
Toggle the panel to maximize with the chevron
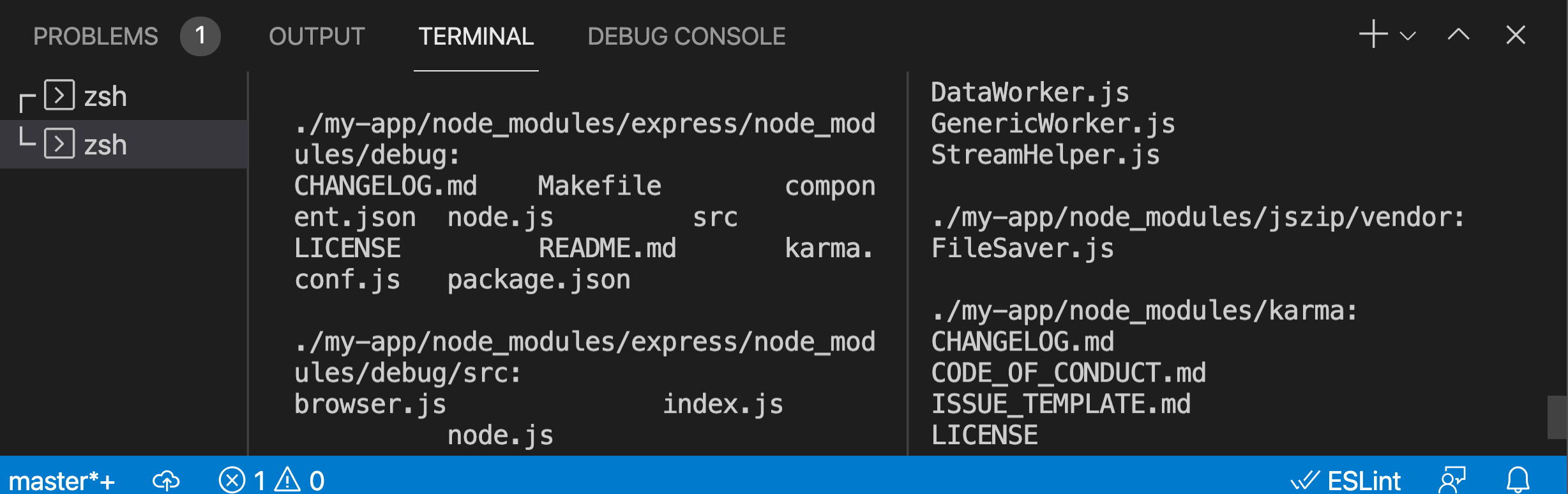tap(1458, 35)
